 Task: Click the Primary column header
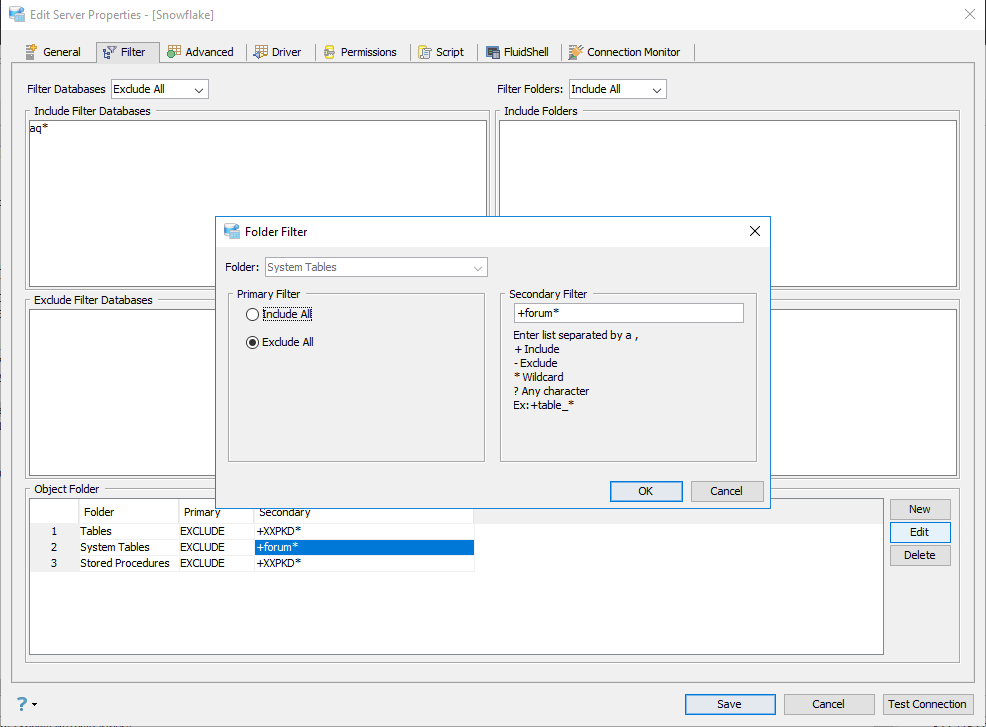click(216, 514)
